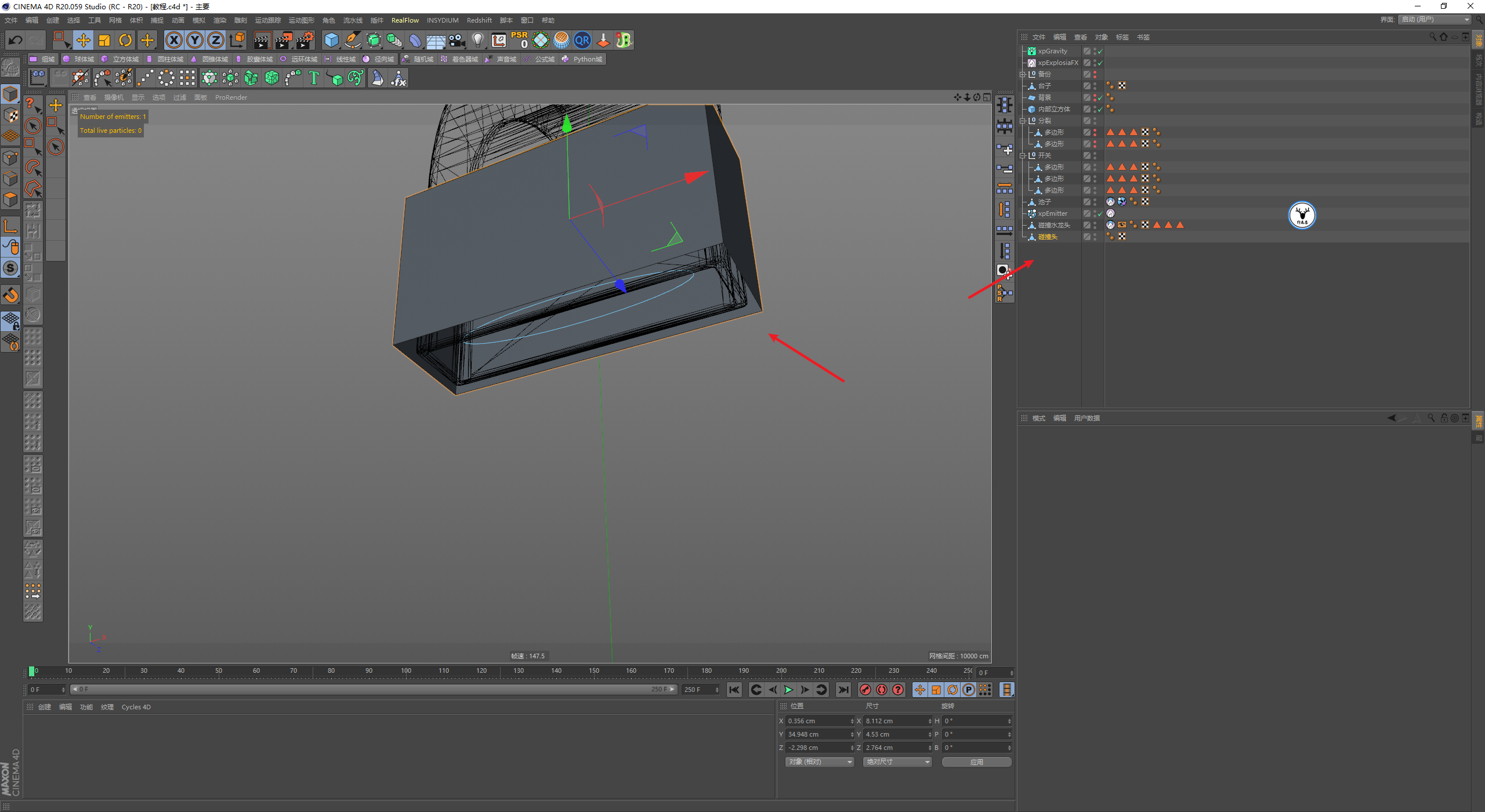Select the Rotate tool
The height and width of the screenshot is (812, 1485).
125,40
